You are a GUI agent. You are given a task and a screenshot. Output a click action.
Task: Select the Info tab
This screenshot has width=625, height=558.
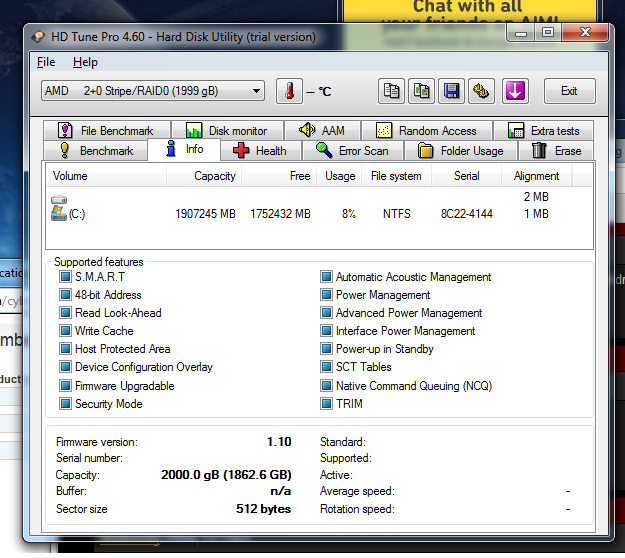pyautogui.click(x=184, y=149)
